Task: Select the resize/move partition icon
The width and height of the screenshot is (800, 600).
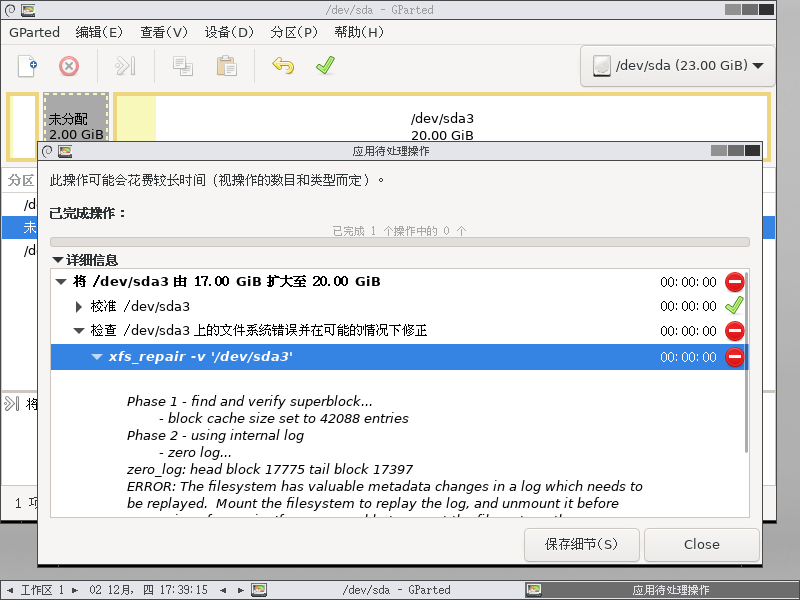Action: point(124,66)
